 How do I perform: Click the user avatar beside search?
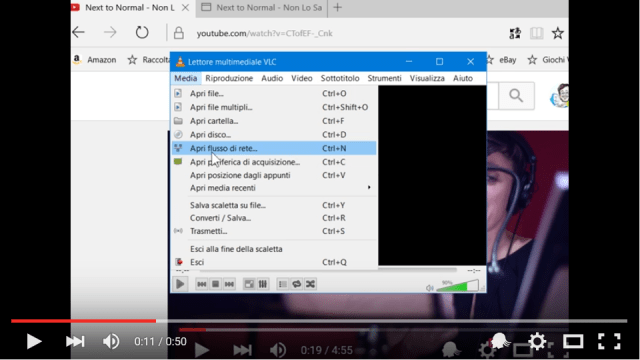pos(560,96)
